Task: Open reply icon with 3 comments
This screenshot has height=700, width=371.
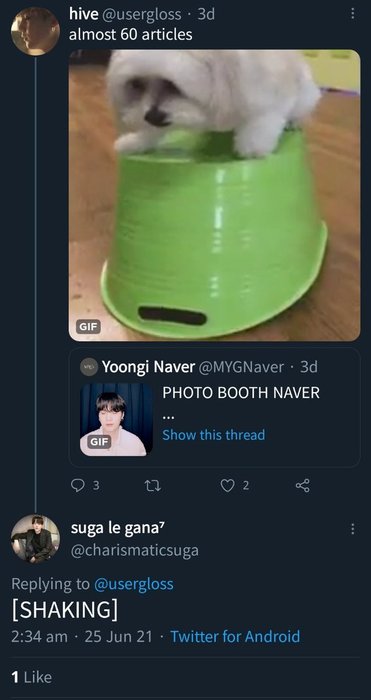Action: [78, 485]
